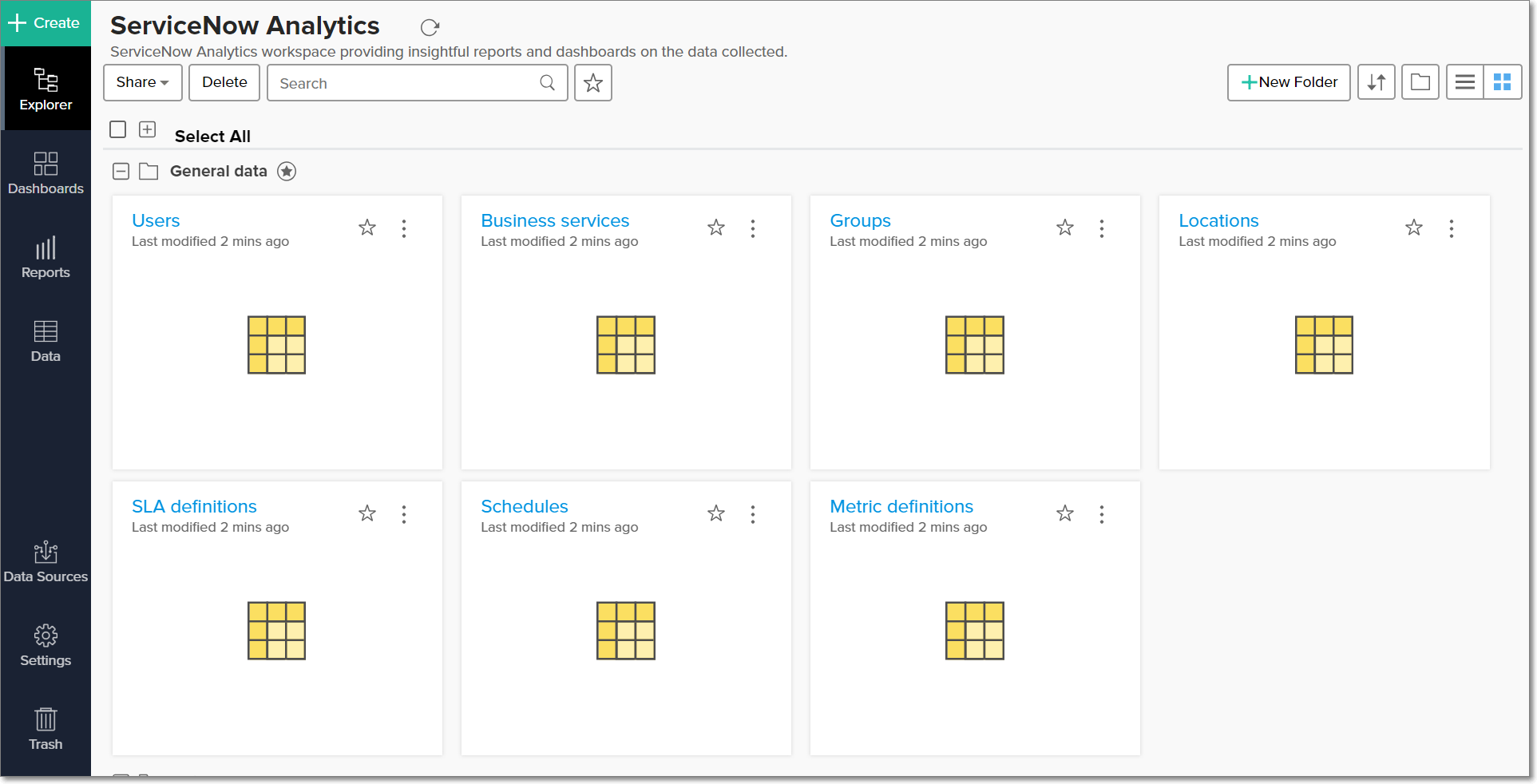This screenshot has width=1537, height=784.
Task: Click the Delete button
Action: [224, 82]
